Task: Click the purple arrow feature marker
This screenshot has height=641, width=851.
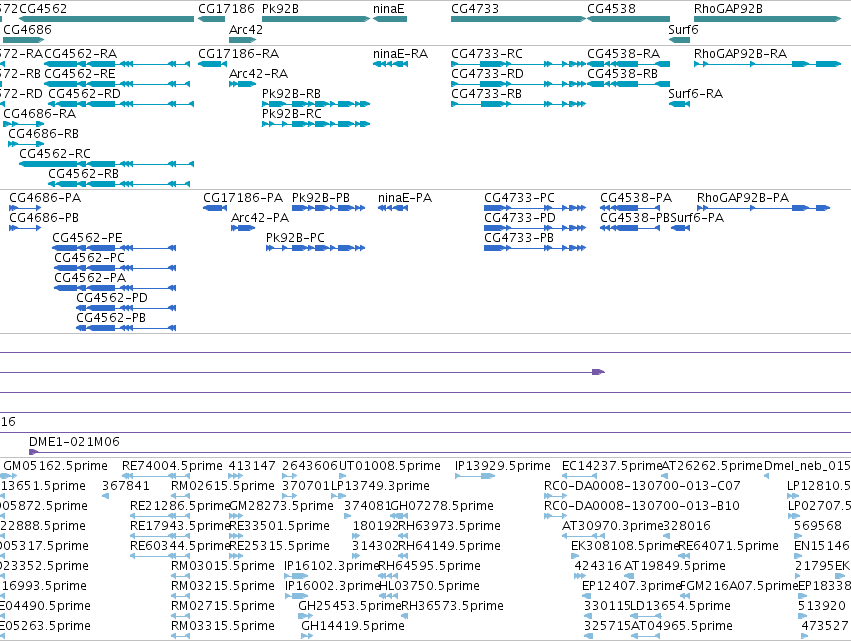Action: pos(598,372)
